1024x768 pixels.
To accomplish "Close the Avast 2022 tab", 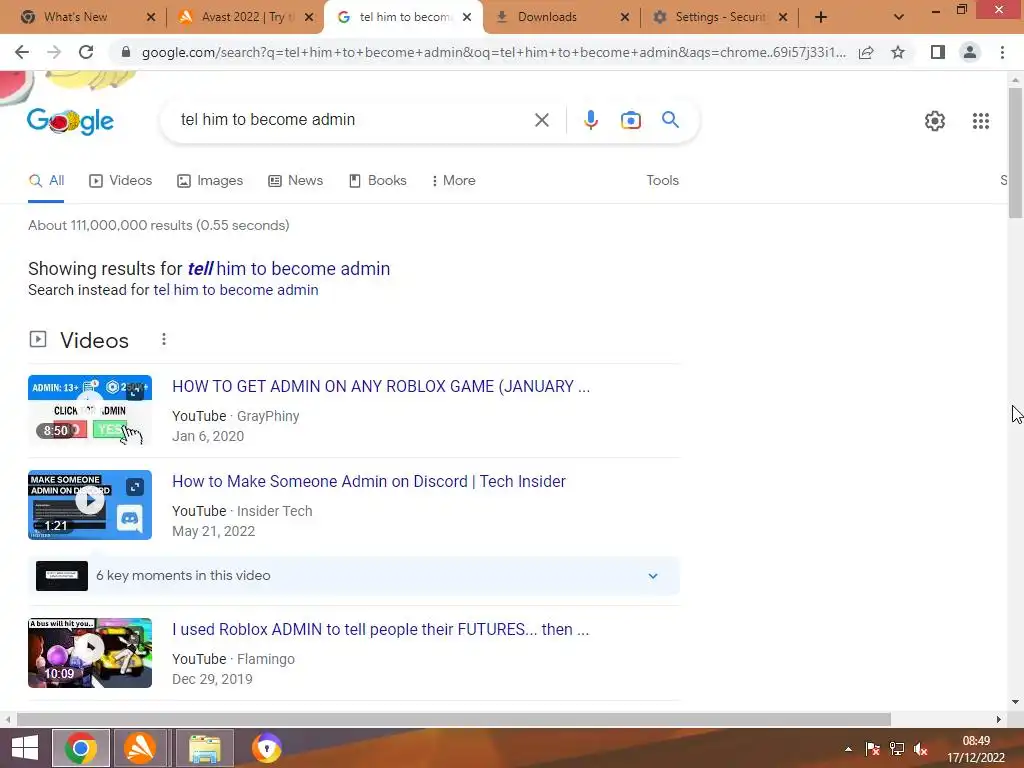I will (x=309, y=17).
